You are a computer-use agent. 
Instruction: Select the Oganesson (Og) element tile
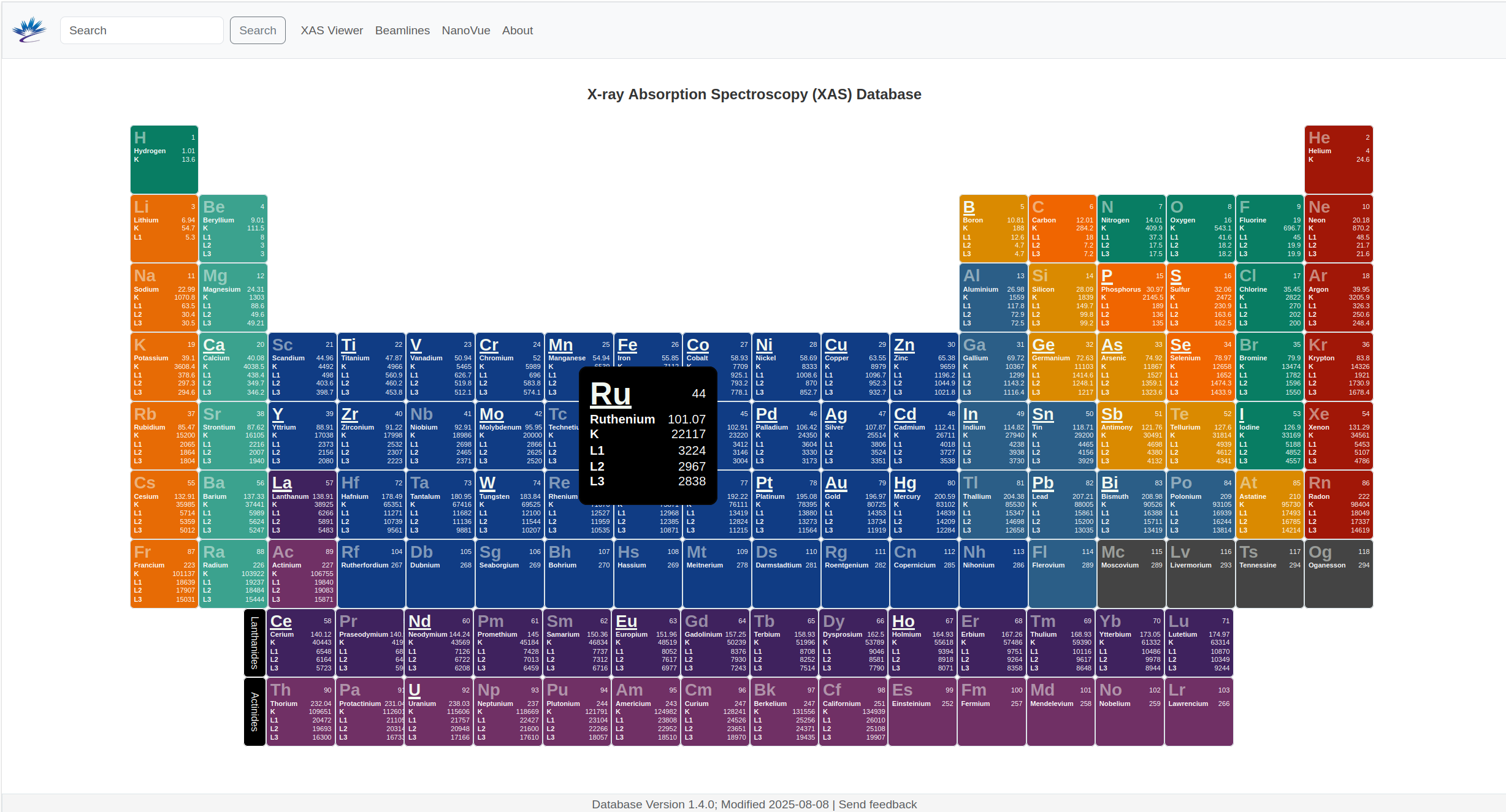(x=1338, y=574)
